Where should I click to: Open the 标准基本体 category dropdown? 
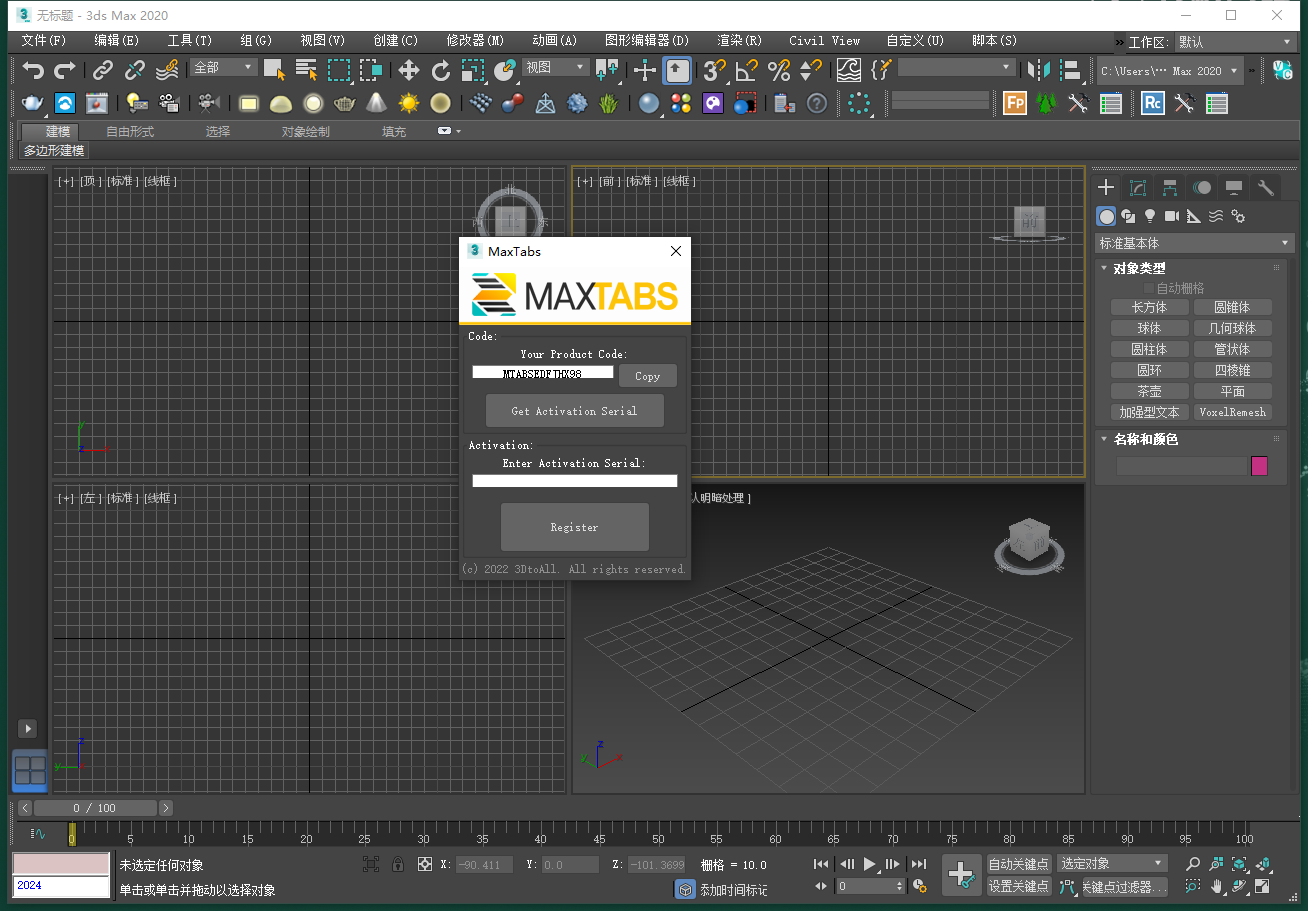[x=1194, y=243]
